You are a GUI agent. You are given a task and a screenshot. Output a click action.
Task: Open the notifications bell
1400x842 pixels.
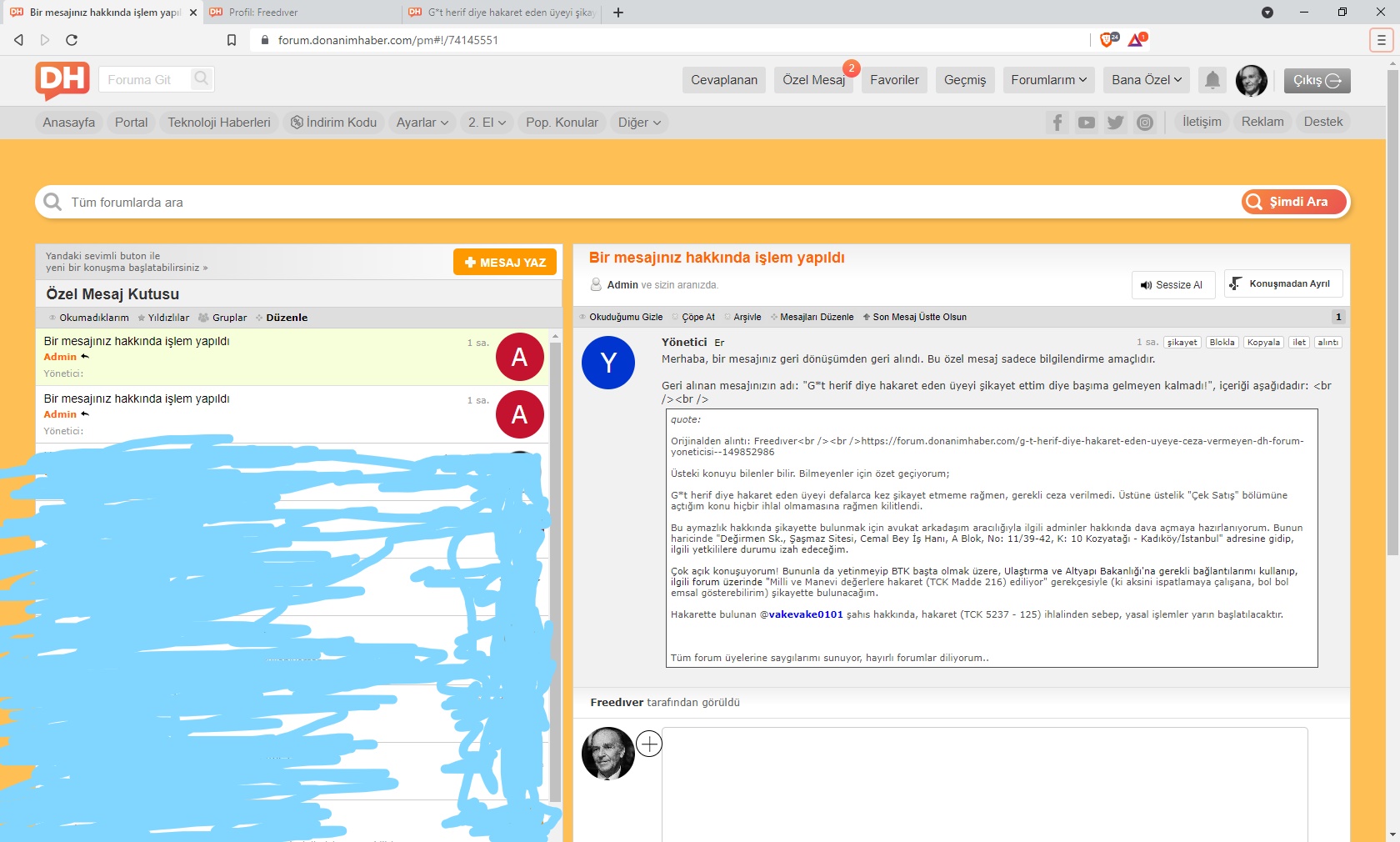point(1212,80)
